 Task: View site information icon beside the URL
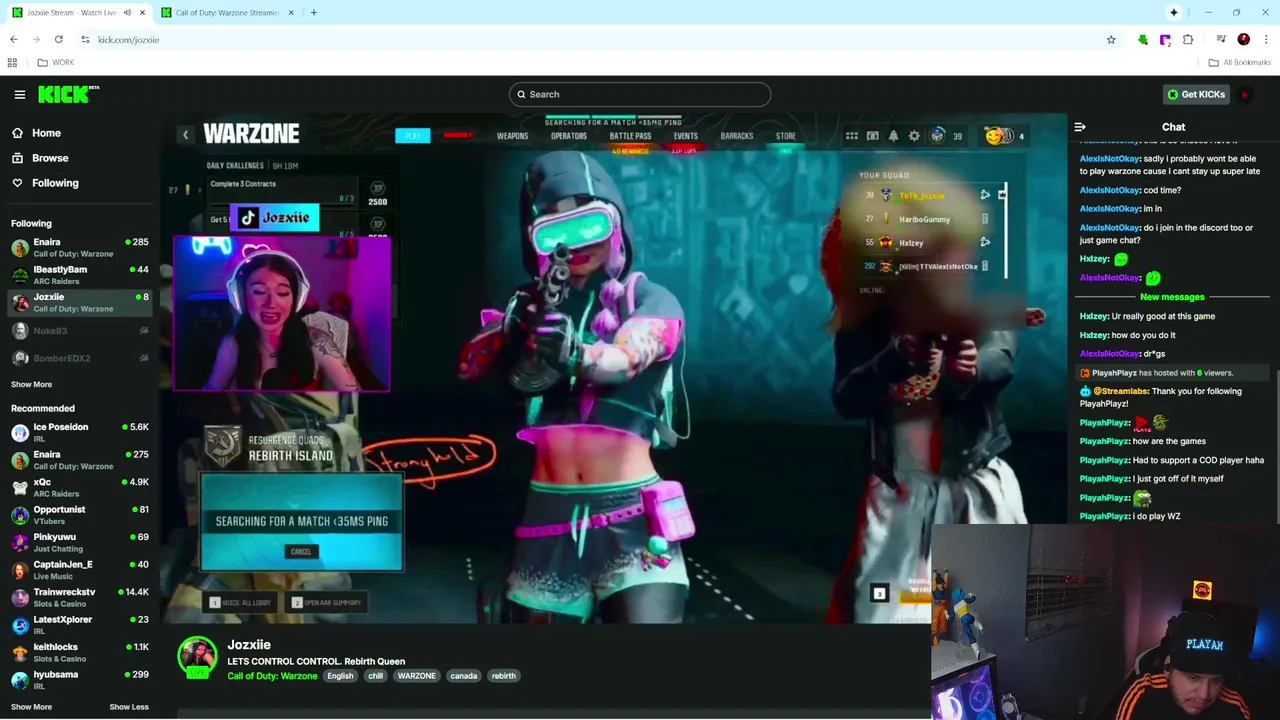pos(85,39)
